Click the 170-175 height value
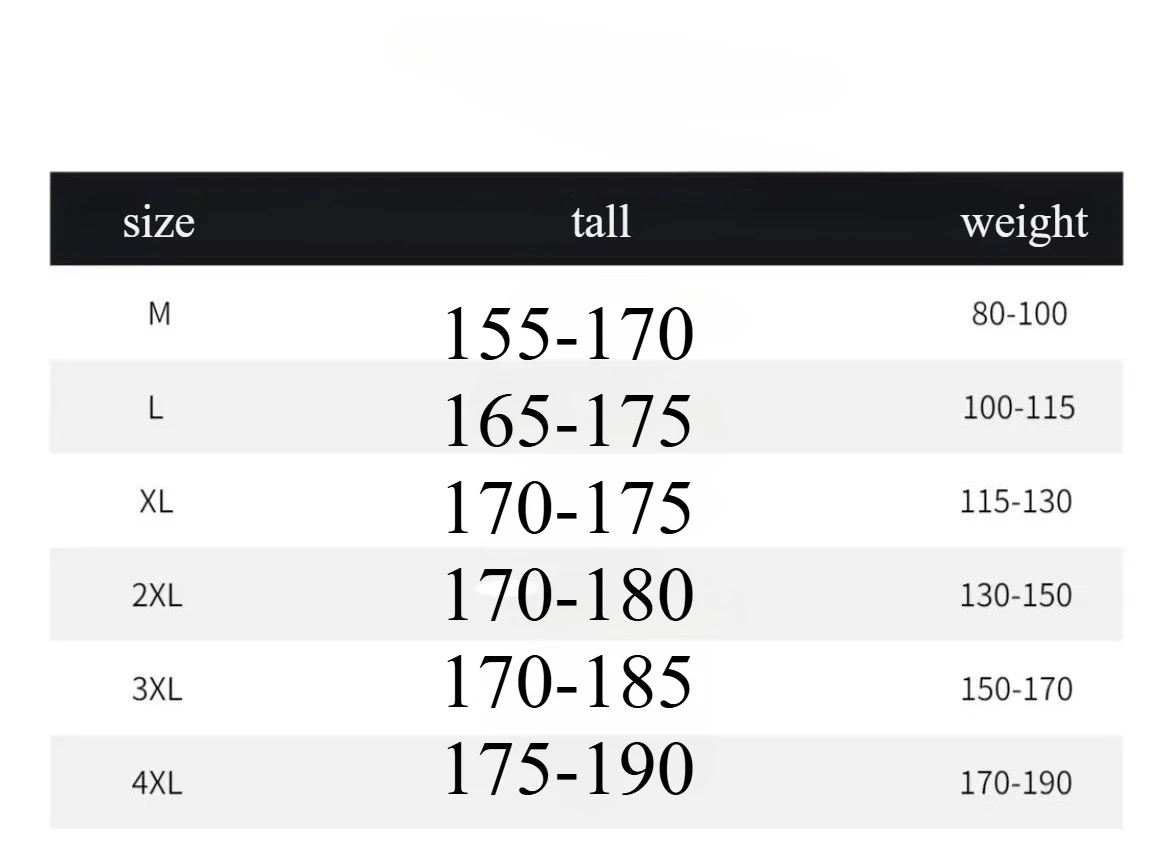The width and height of the screenshot is (1170, 864). coord(567,507)
